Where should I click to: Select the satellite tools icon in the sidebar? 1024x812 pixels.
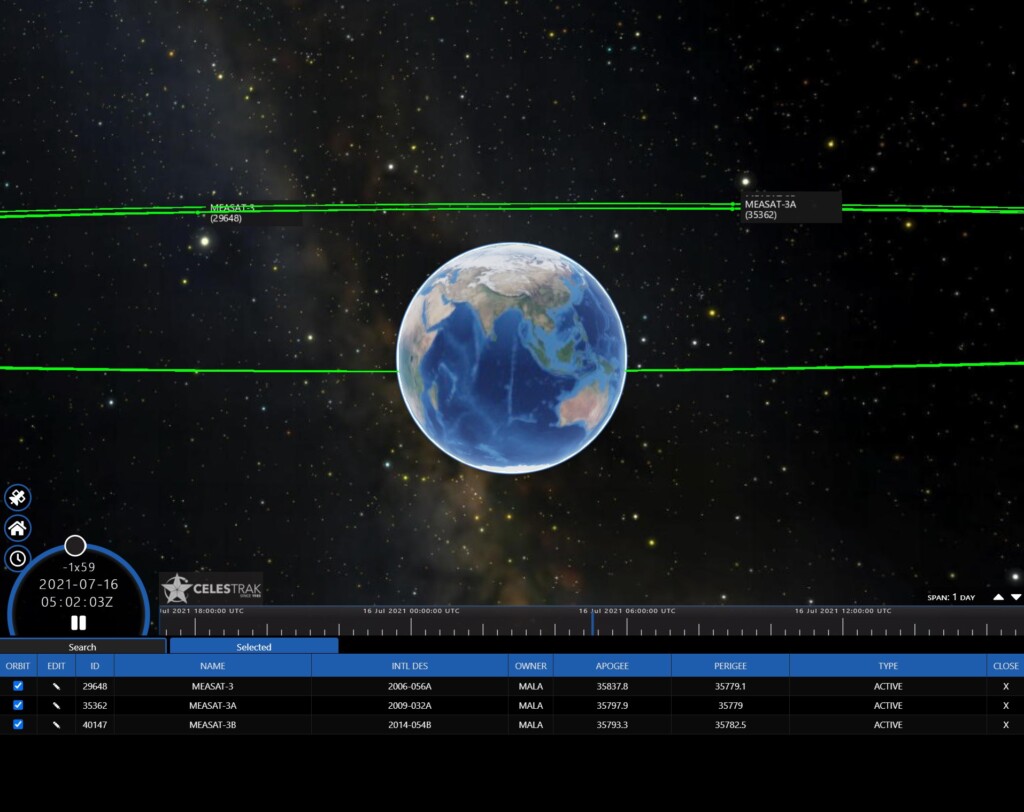(x=17, y=497)
